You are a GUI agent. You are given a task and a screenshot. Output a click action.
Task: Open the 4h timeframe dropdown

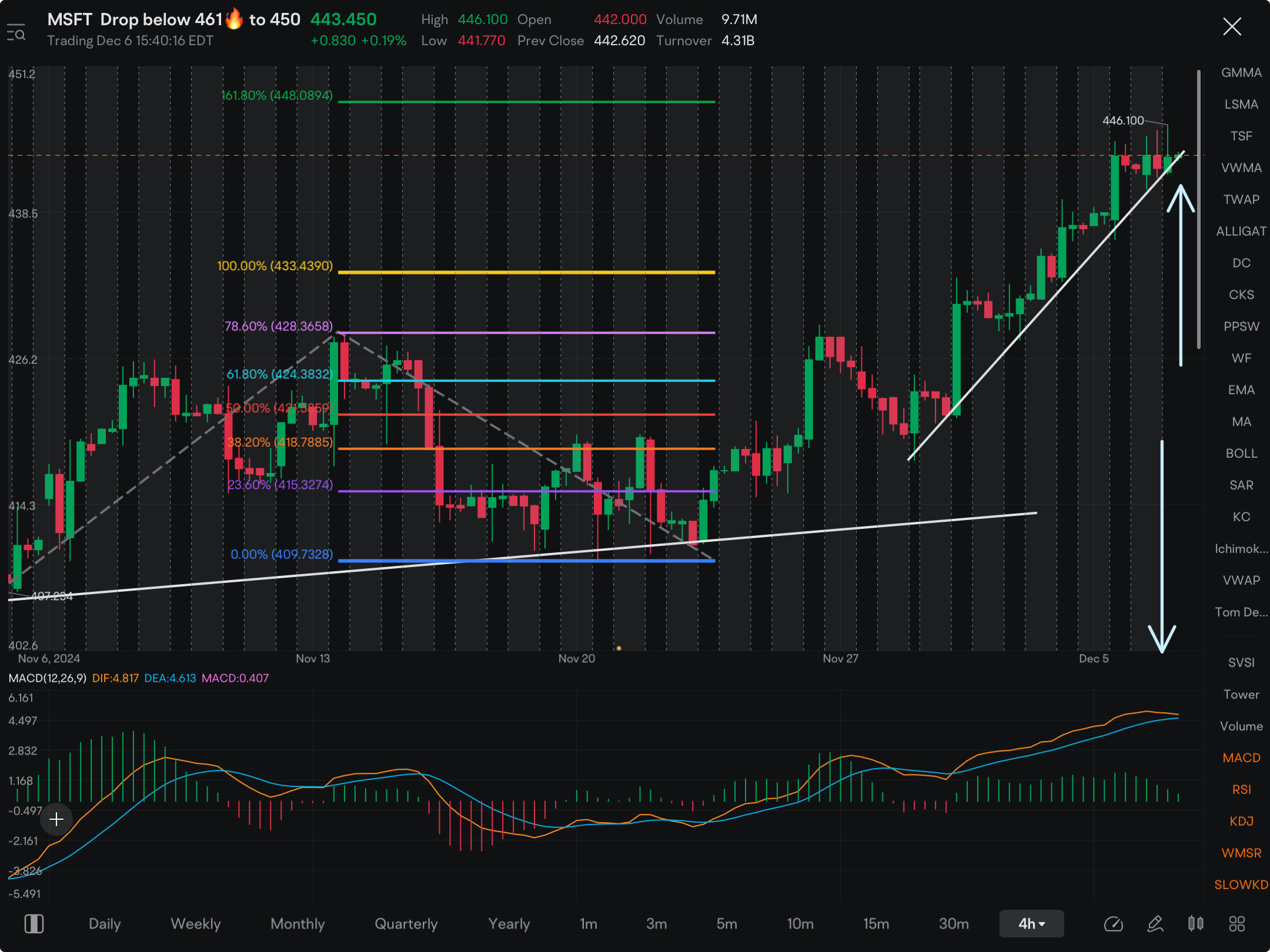point(1031,924)
